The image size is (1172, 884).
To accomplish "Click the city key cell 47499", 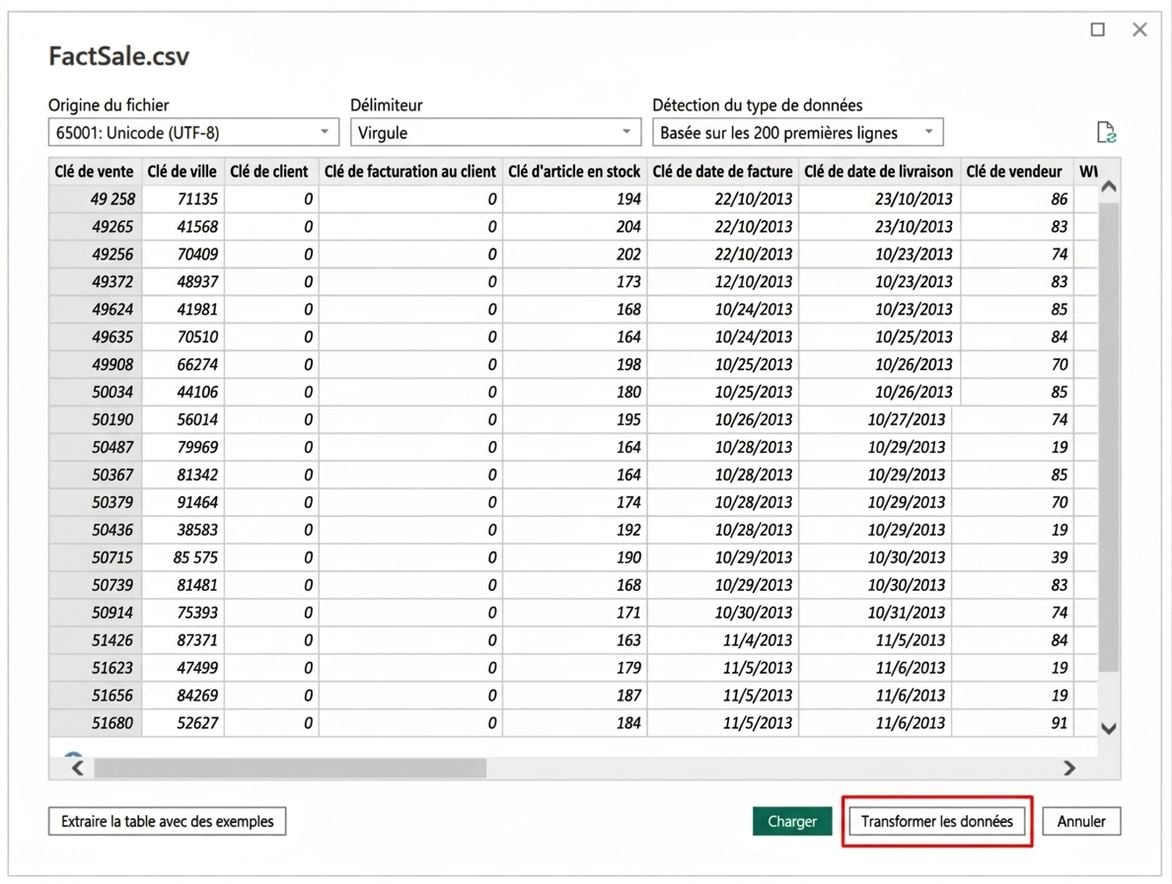I will (183, 668).
